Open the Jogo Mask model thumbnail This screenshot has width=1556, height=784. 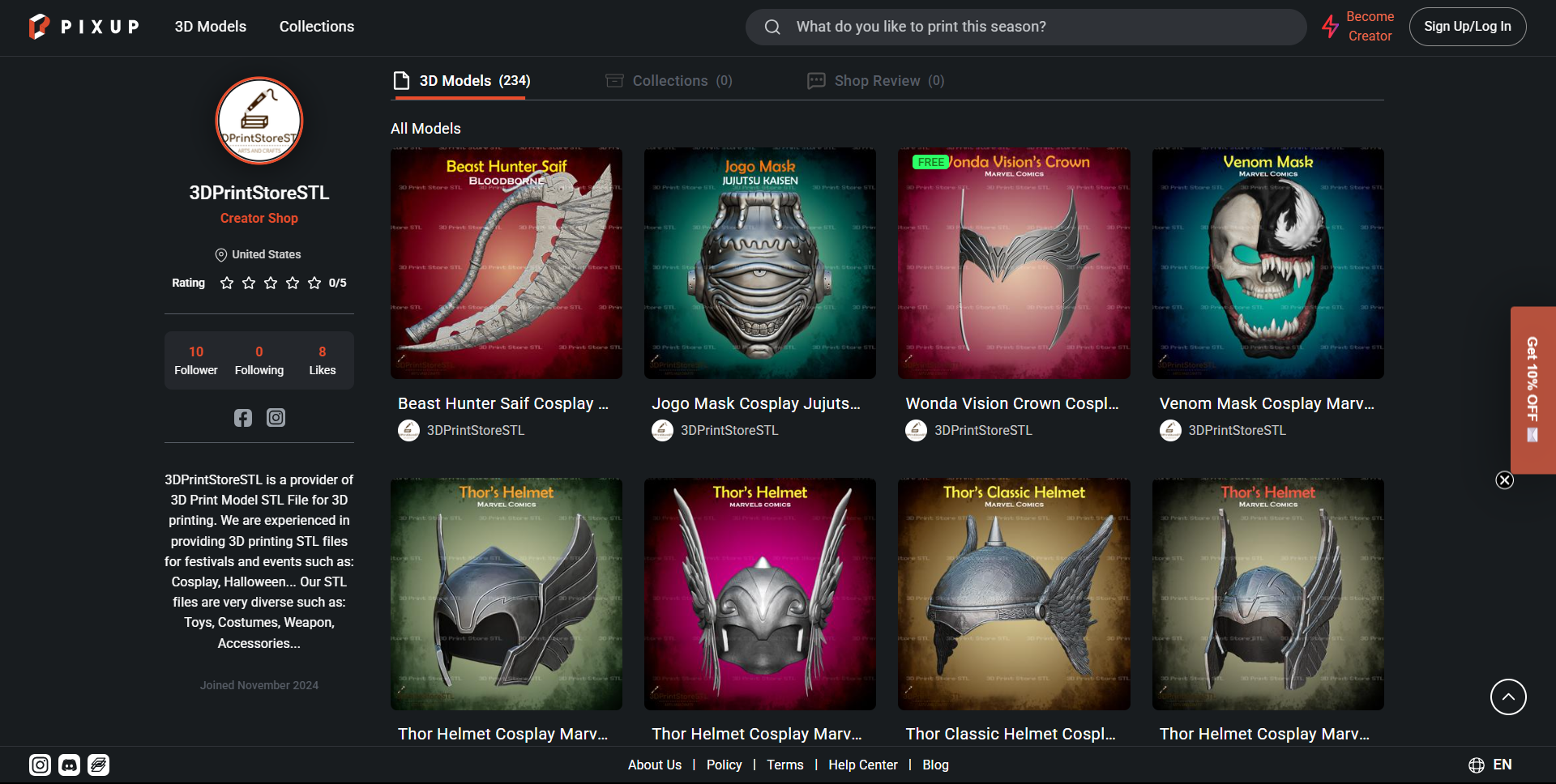759,263
